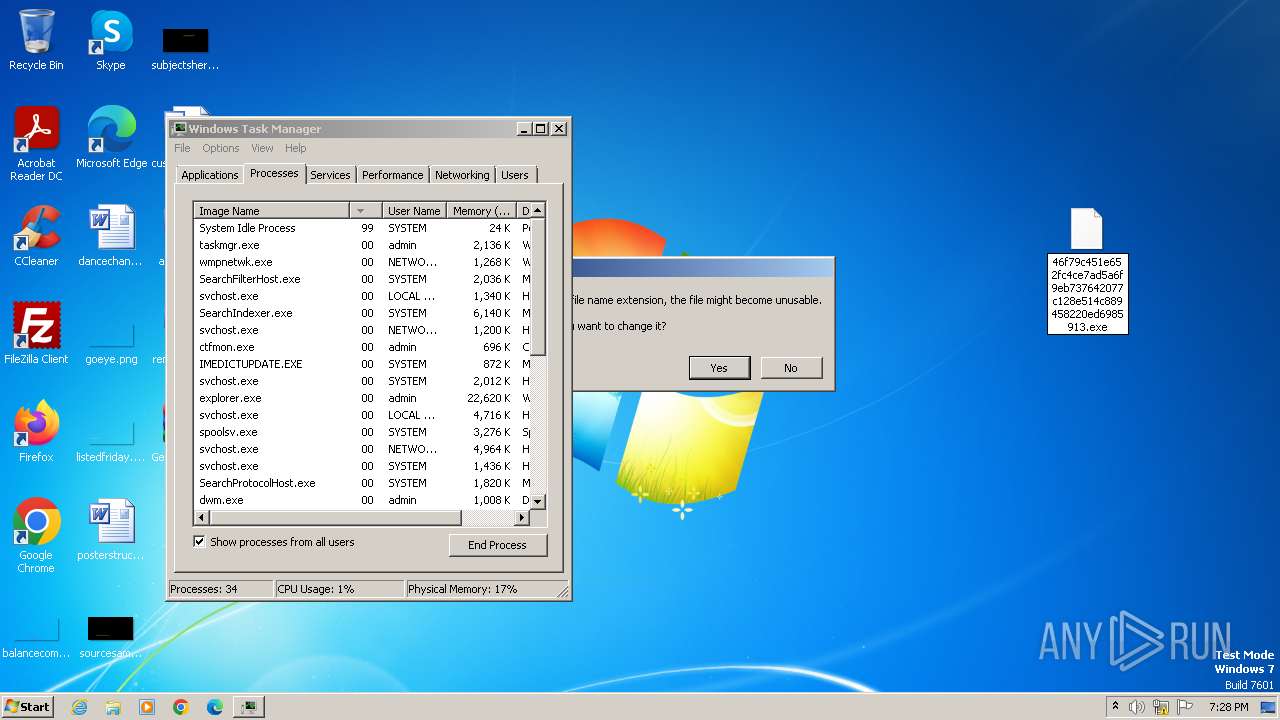1280x720 pixels.
Task: Select the dancechan Word document icon
Action: [x=110, y=237]
